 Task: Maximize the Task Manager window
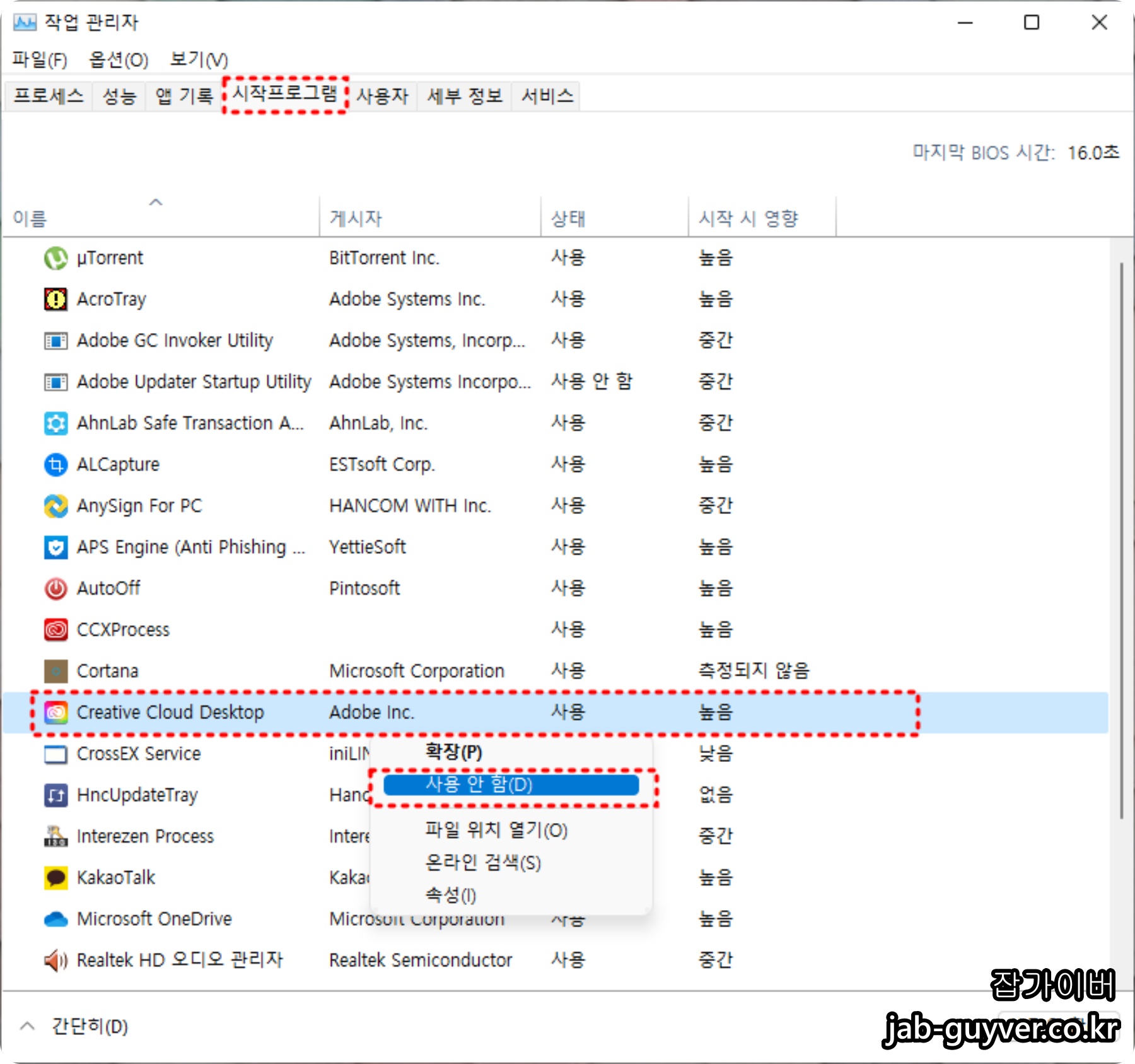point(1032,23)
